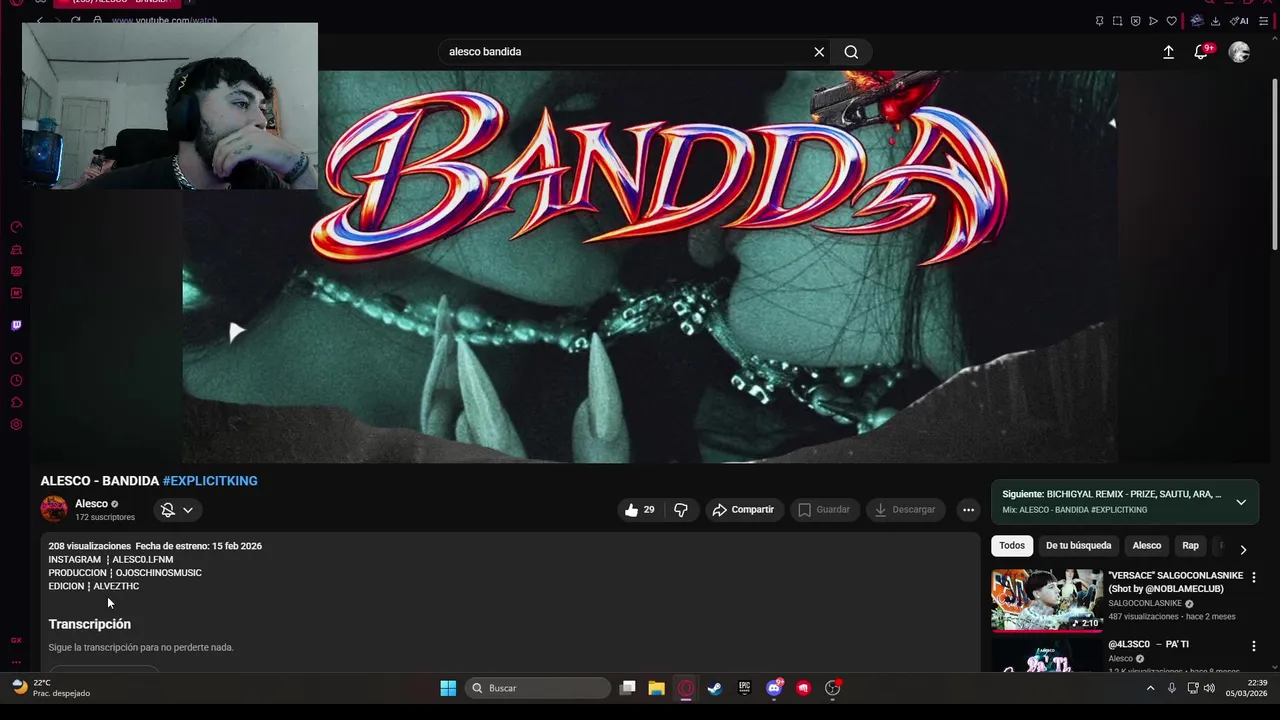This screenshot has height=720, width=1280.
Task: Open options menu for VERSACE video
Action: [1254, 577]
